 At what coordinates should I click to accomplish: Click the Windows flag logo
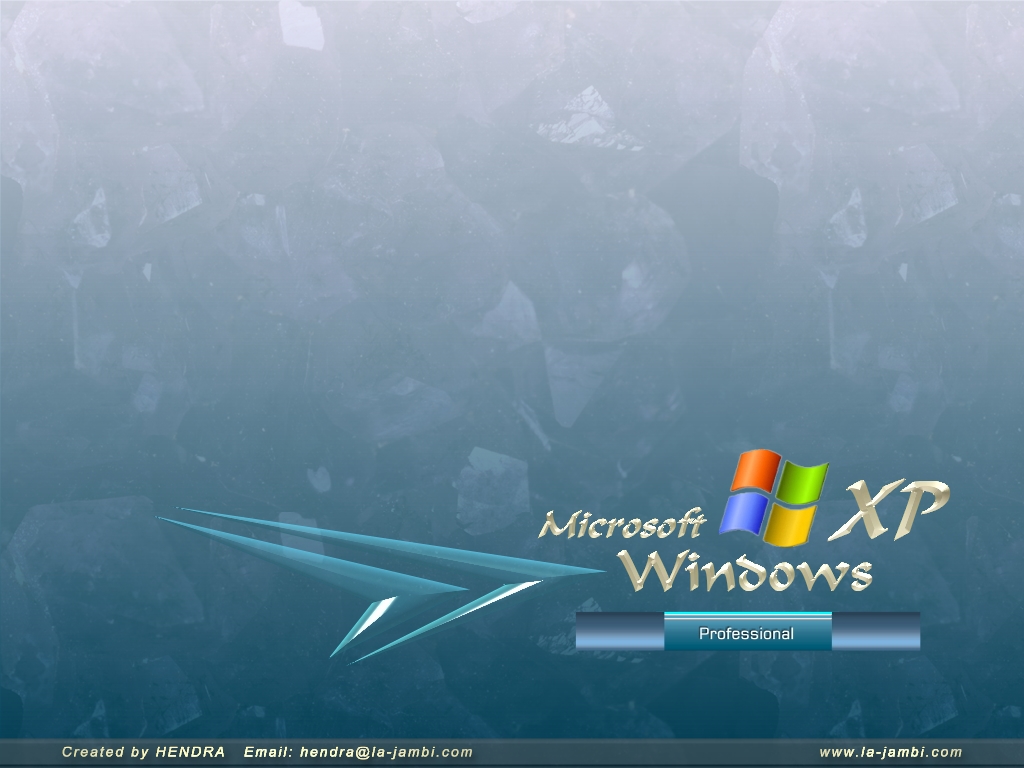775,496
